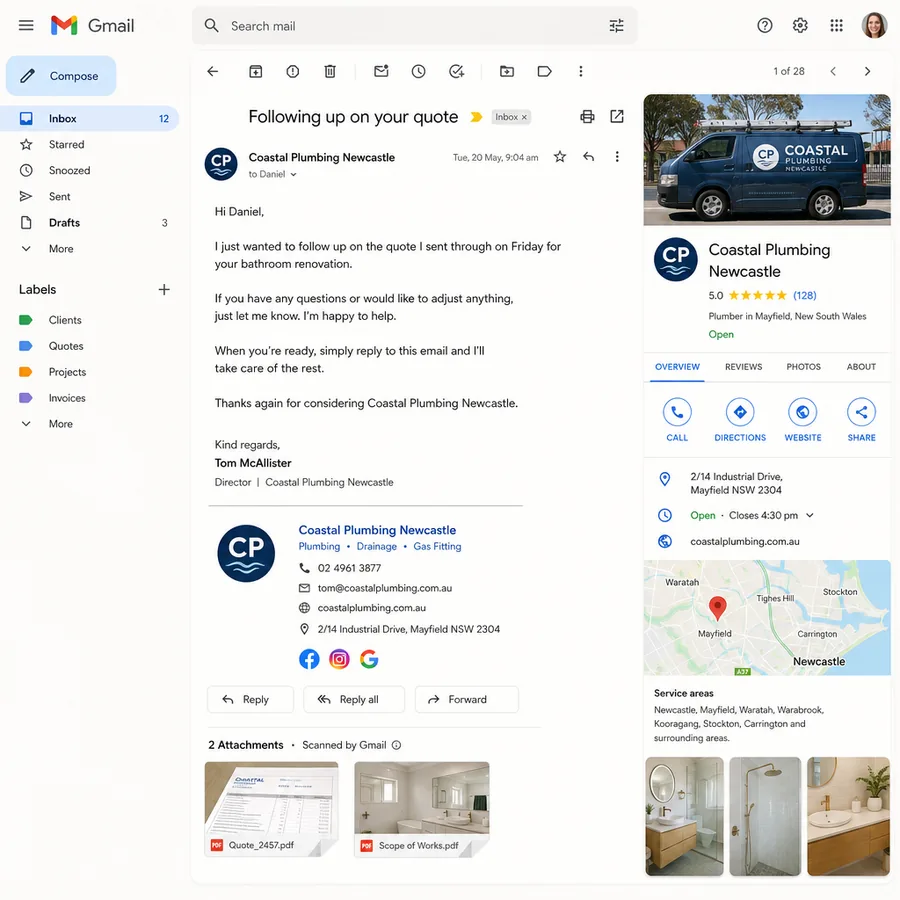Open the Sent folder
900x900 pixels.
click(59, 196)
